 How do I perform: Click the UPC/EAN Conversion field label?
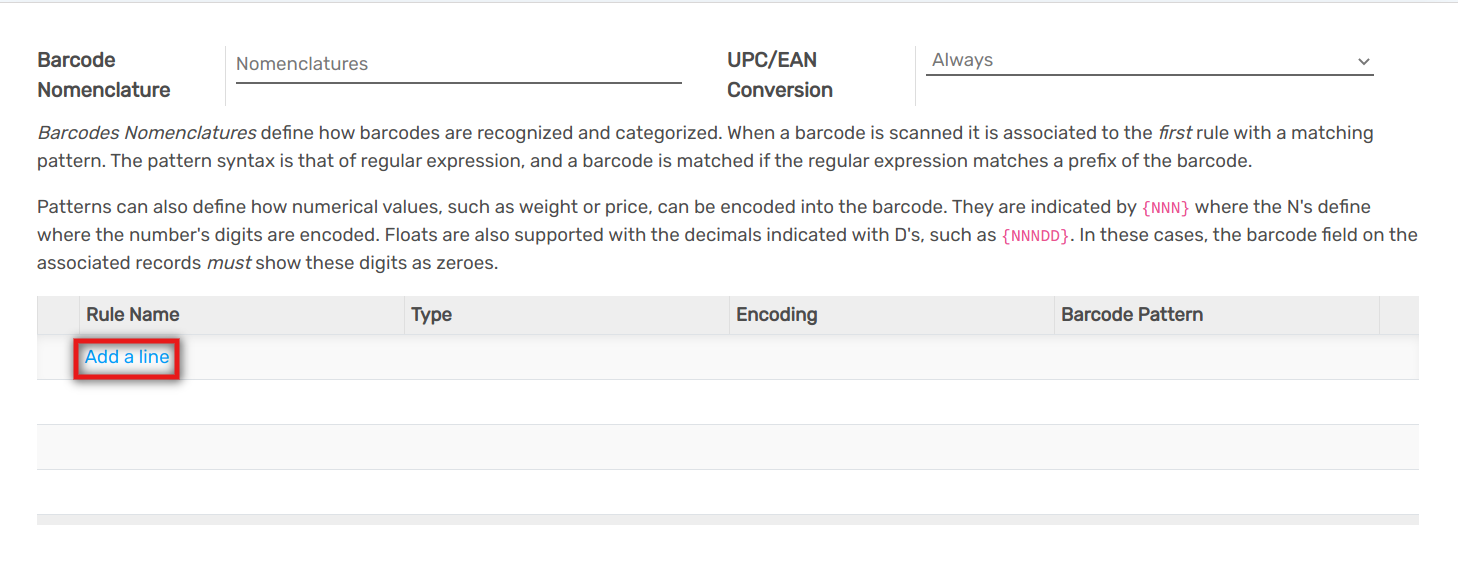point(780,75)
